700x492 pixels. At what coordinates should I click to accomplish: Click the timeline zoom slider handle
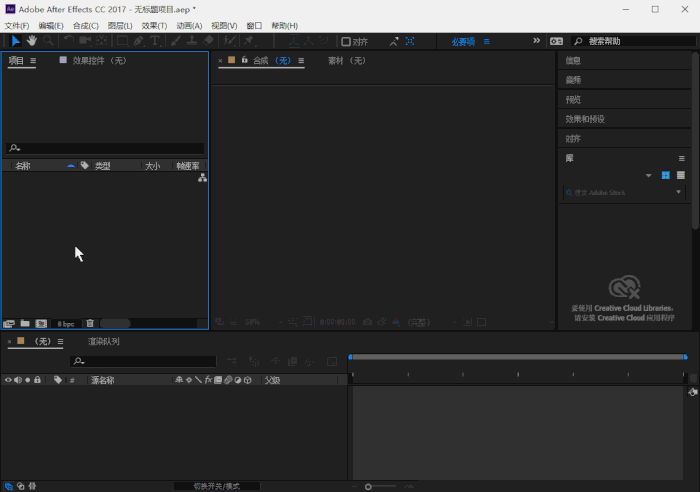tap(368, 487)
